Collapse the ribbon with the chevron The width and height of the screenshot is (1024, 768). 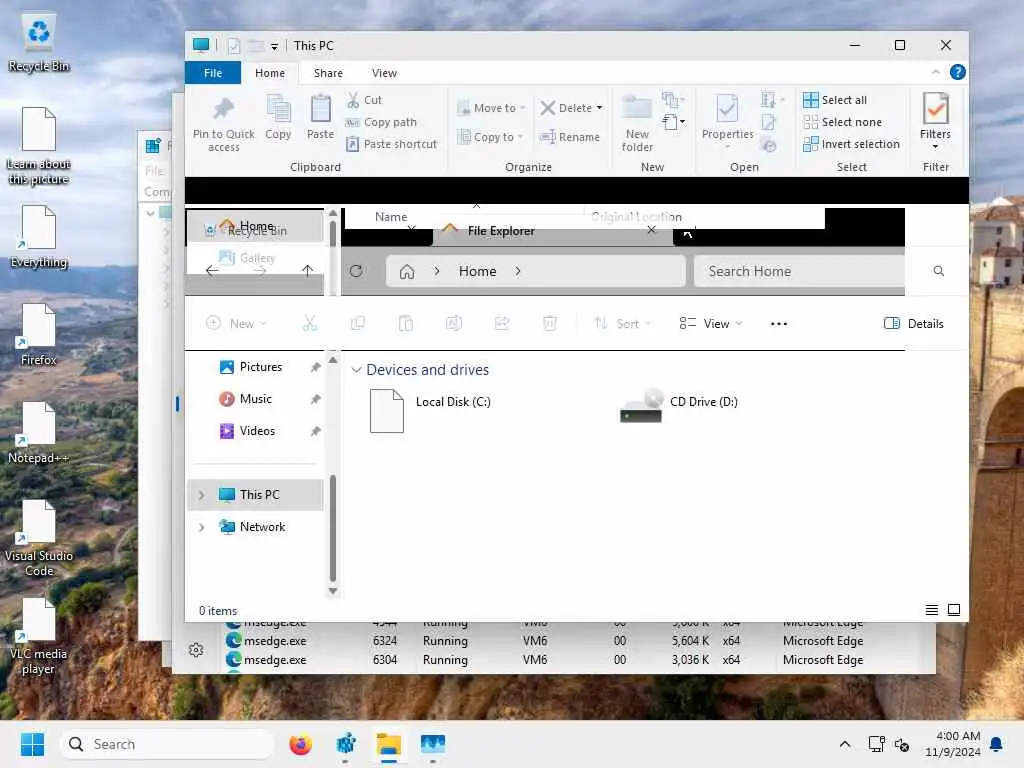click(936, 72)
